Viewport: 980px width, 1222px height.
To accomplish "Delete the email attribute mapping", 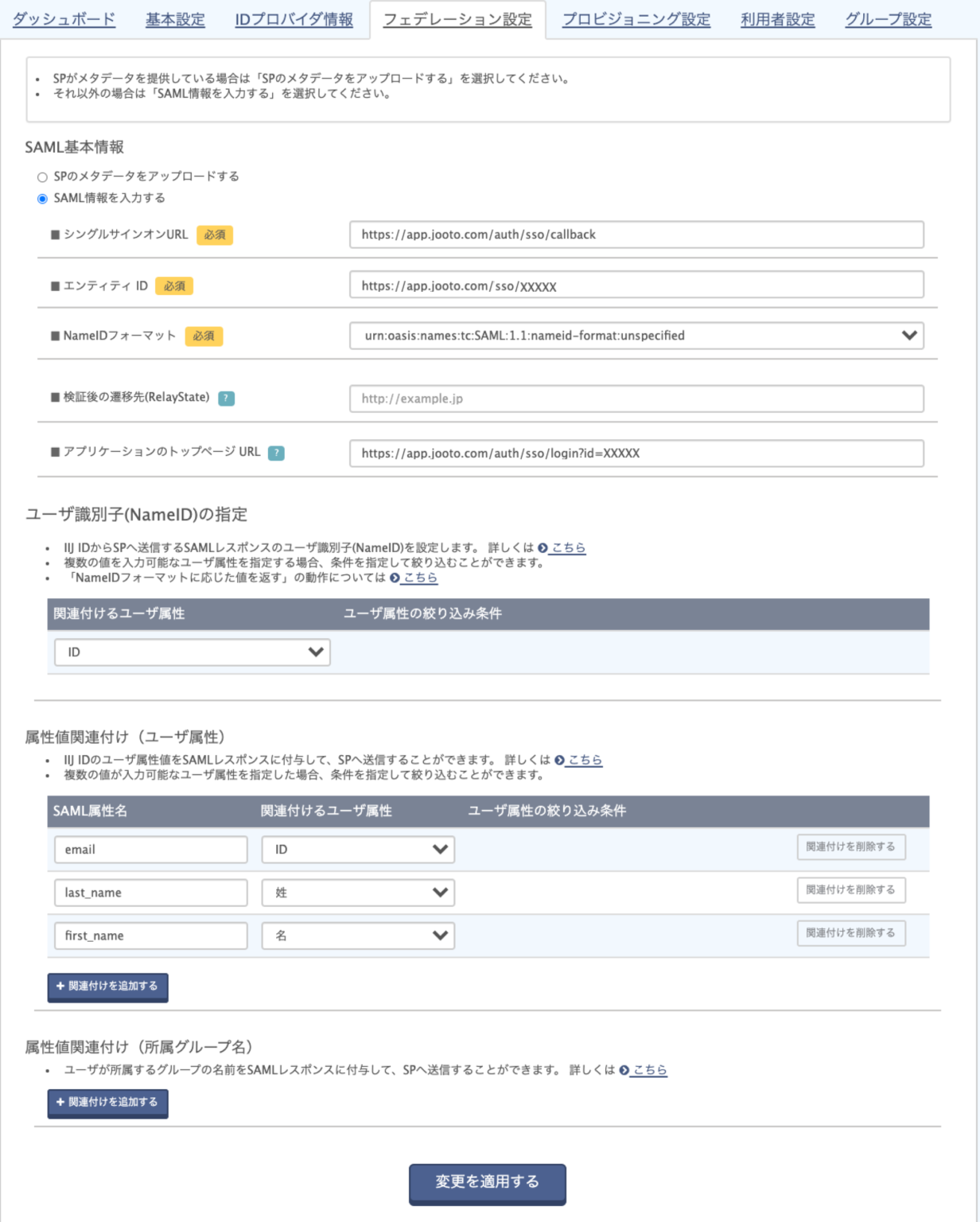I will tap(850, 847).
